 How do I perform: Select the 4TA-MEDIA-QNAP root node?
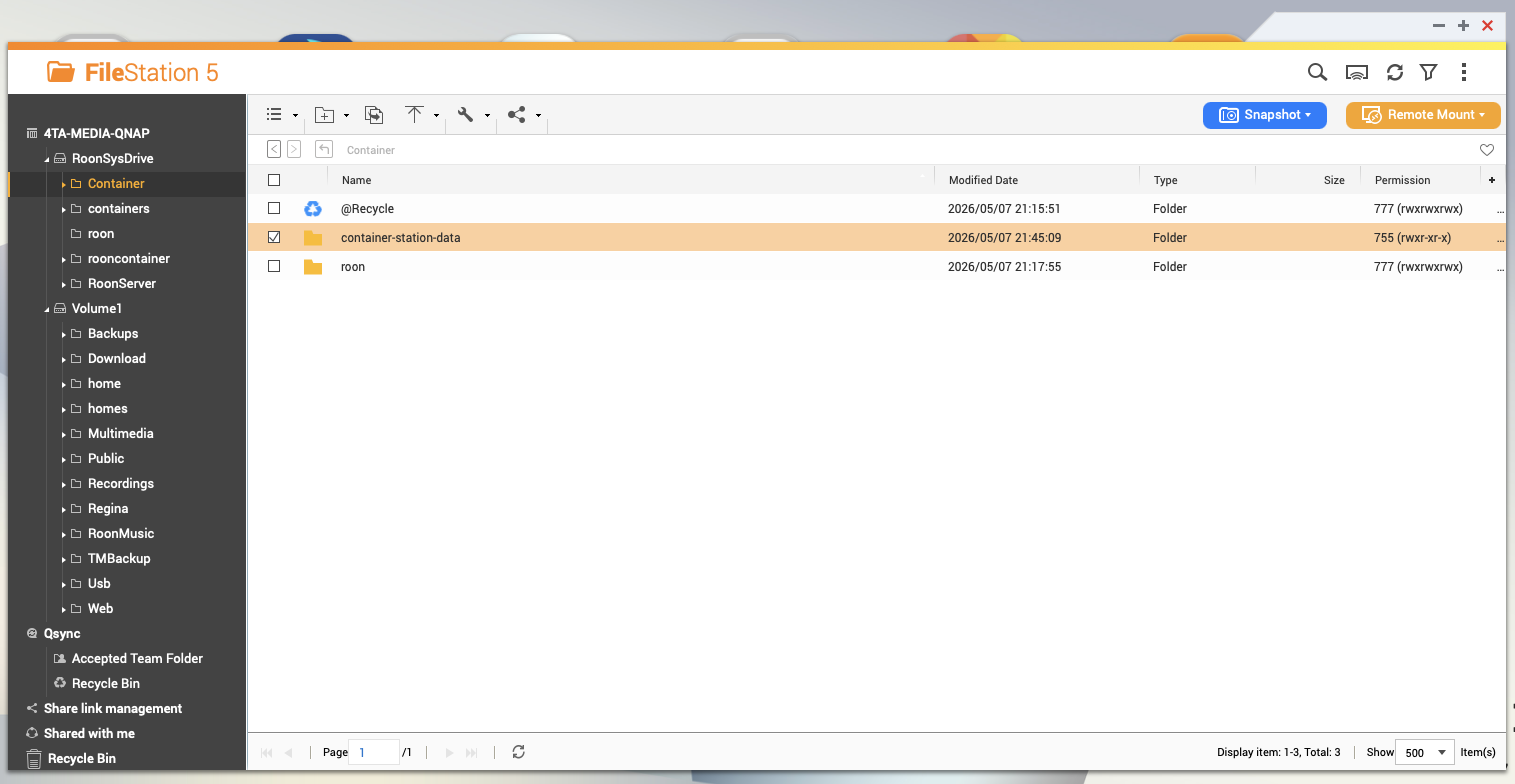point(96,133)
